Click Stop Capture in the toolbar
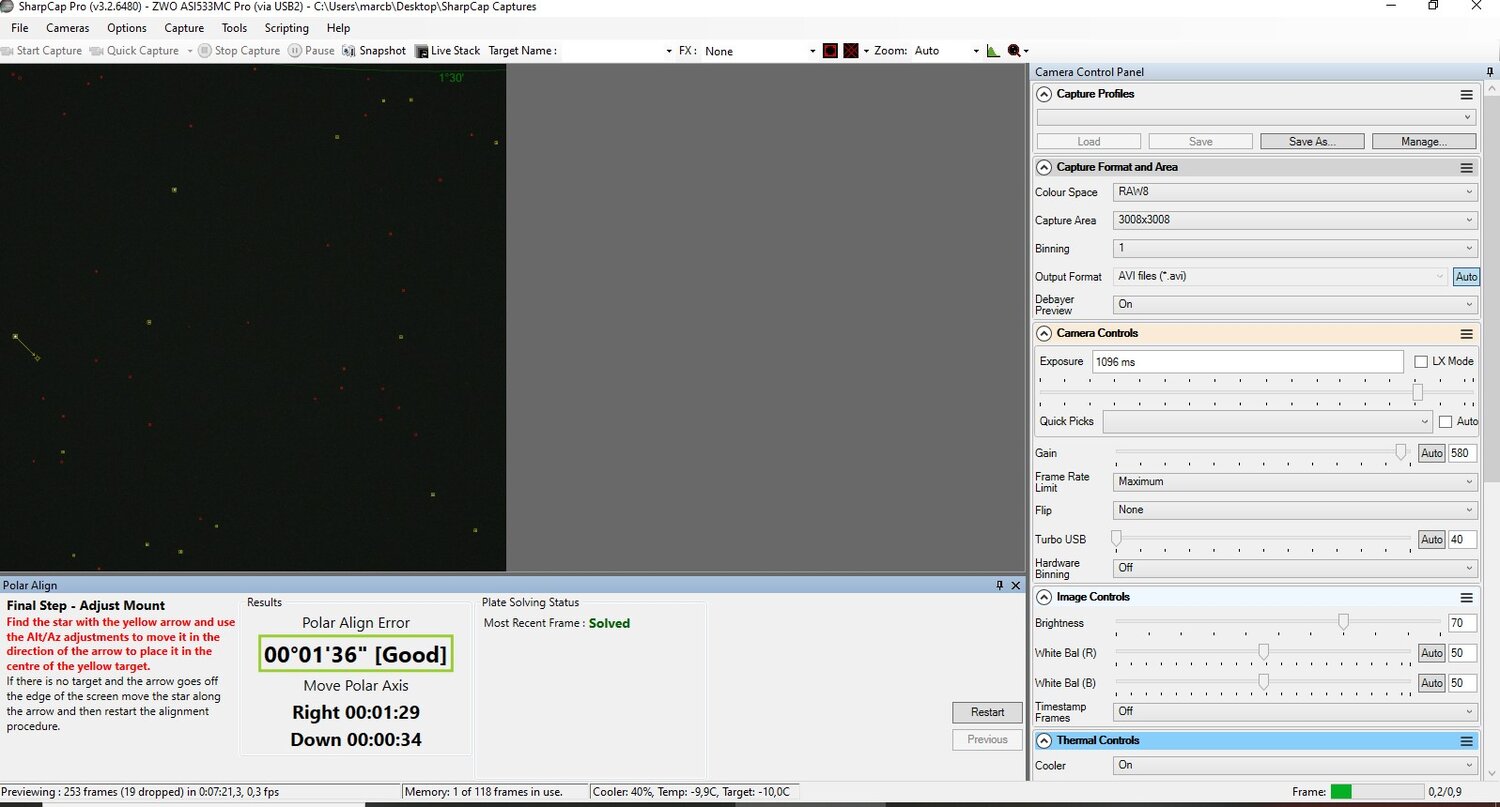Image resolution: width=1500 pixels, height=807 pixels. [x=239, y=51]
